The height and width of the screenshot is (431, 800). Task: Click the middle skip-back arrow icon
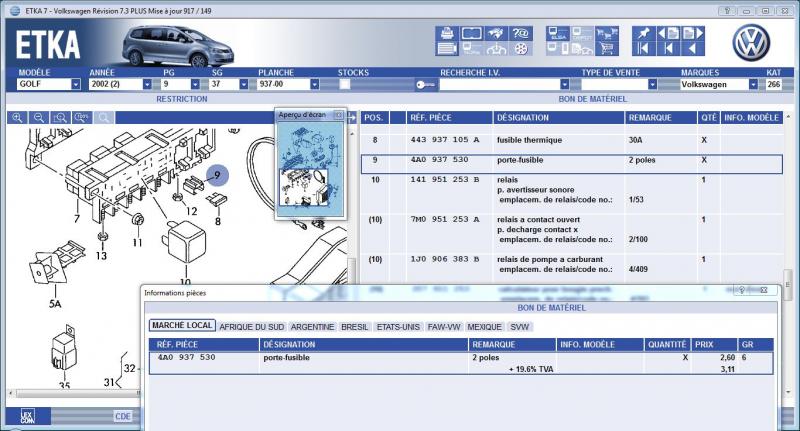668,48
